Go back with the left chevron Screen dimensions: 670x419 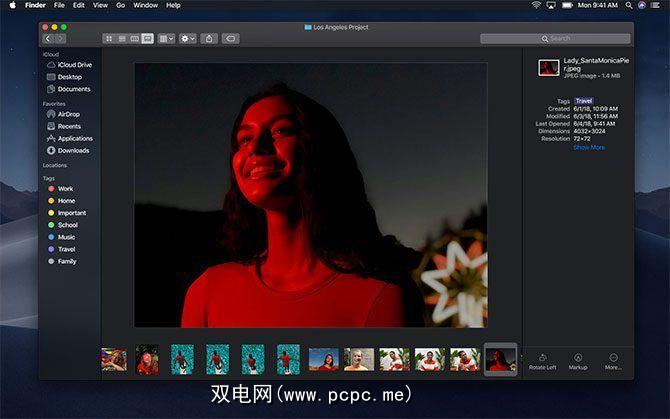click(x=48, y=39)
